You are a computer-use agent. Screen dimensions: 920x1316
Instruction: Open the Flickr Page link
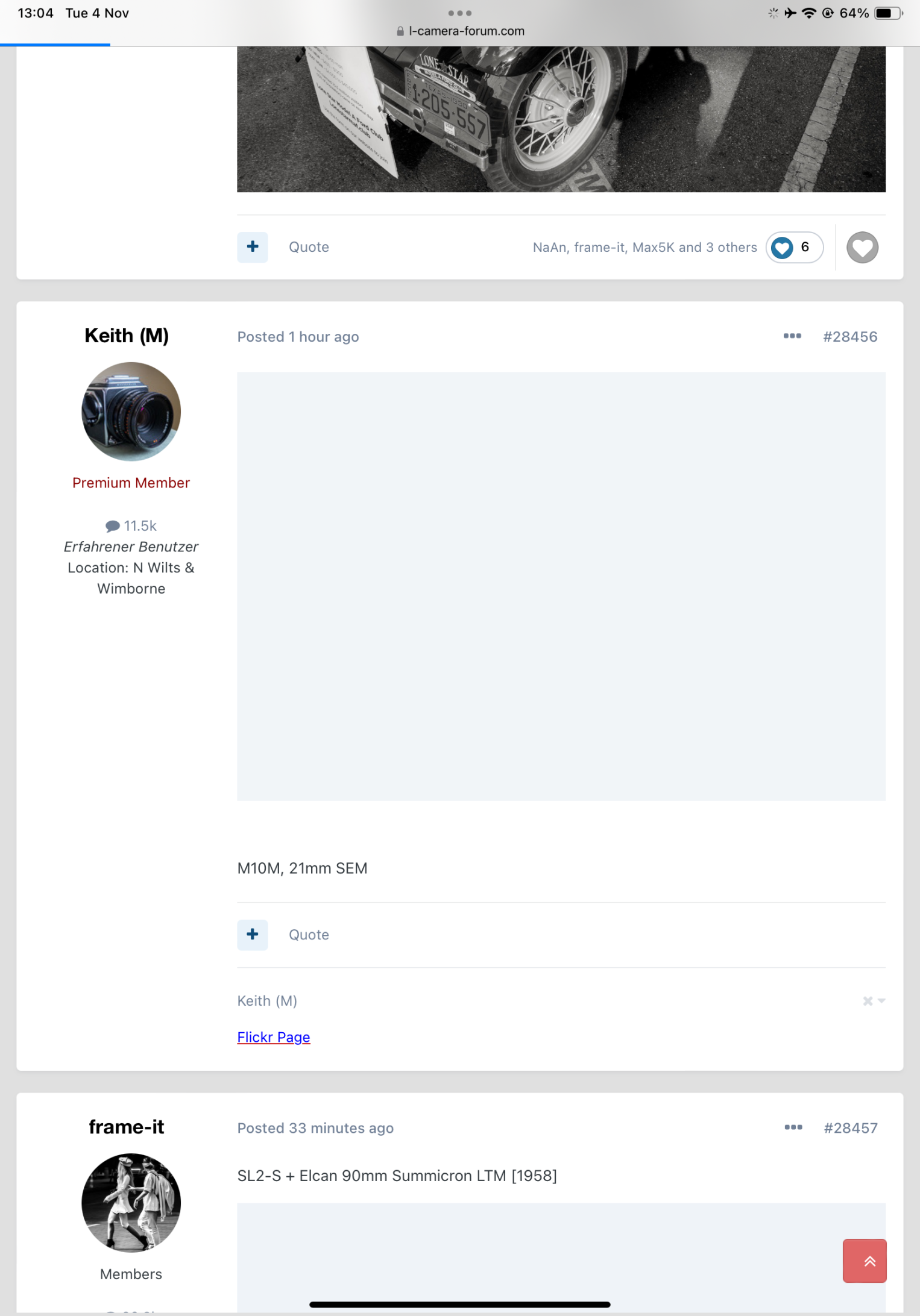[274, 1037]
